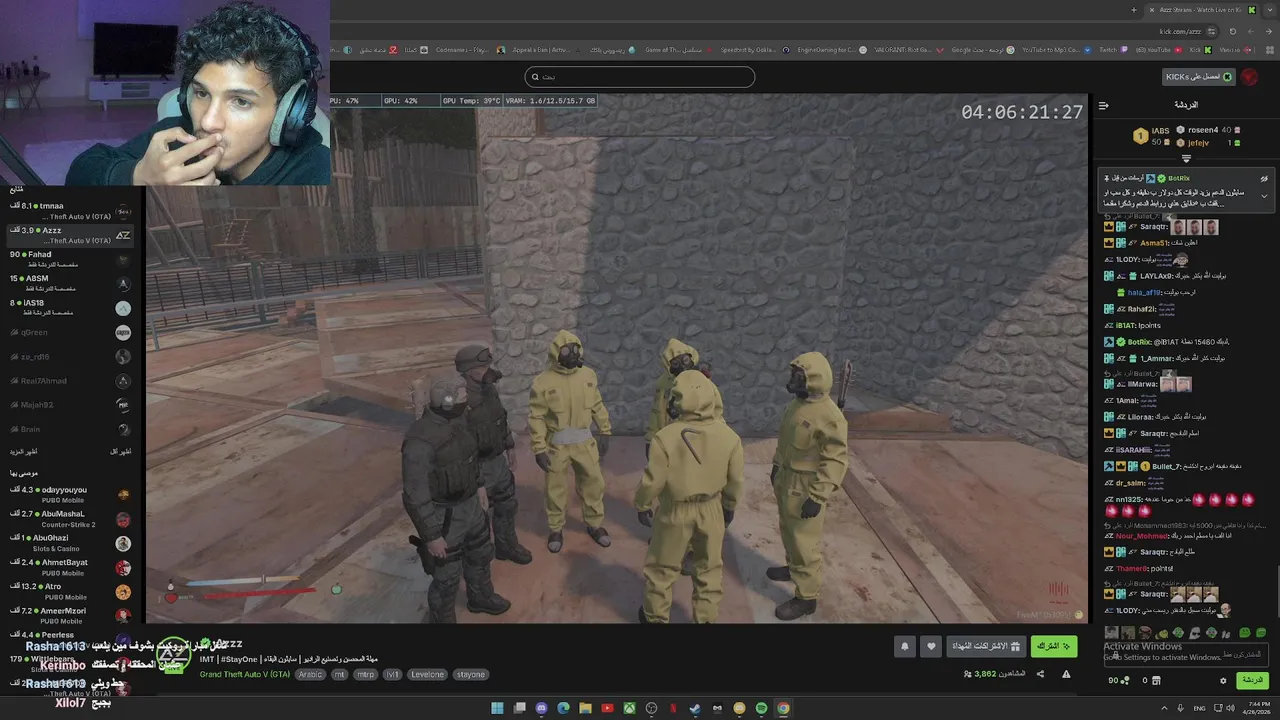Click the Kick search bar

coord(640,77)
